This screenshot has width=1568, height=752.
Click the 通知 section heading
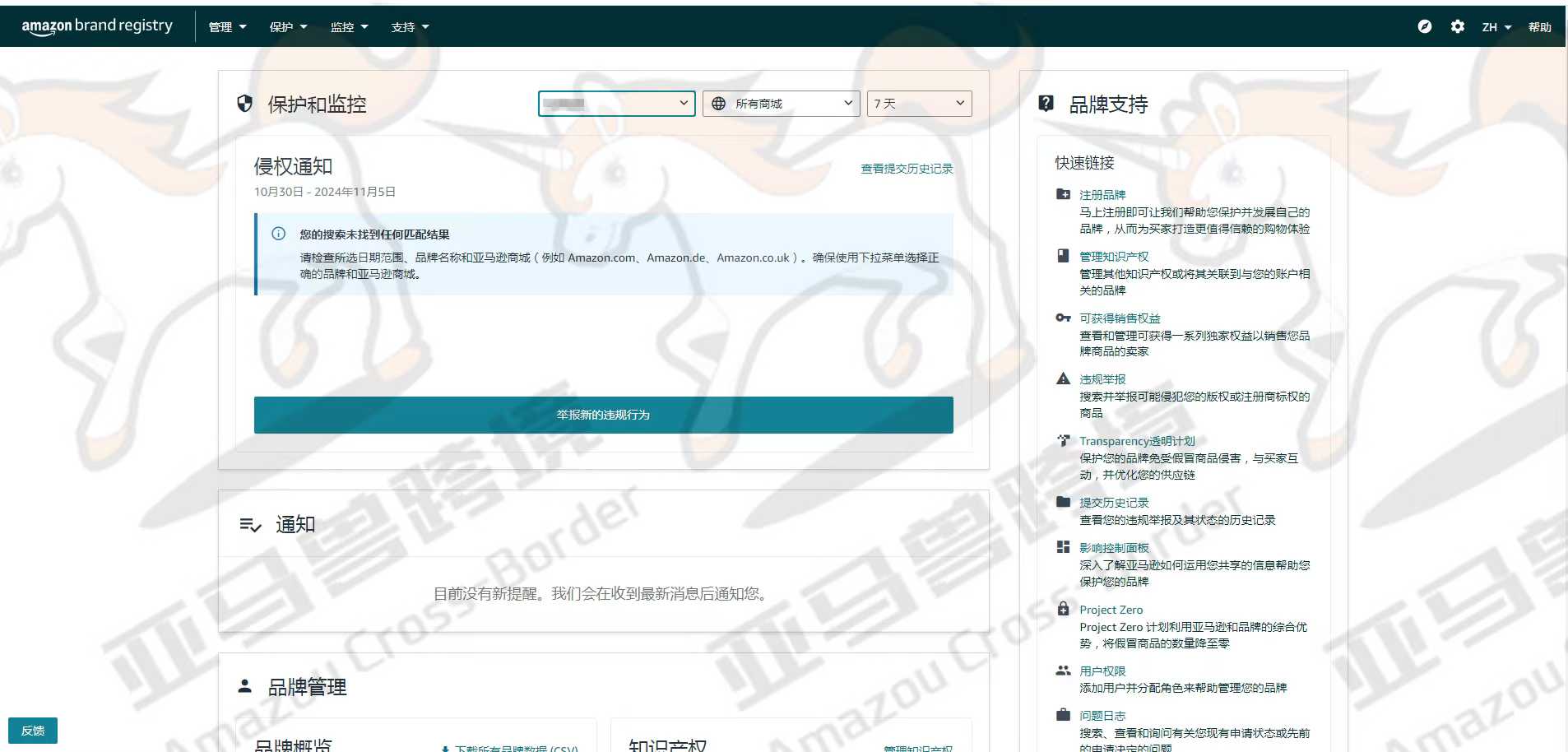pyautogui.click(x=295, y=524)
